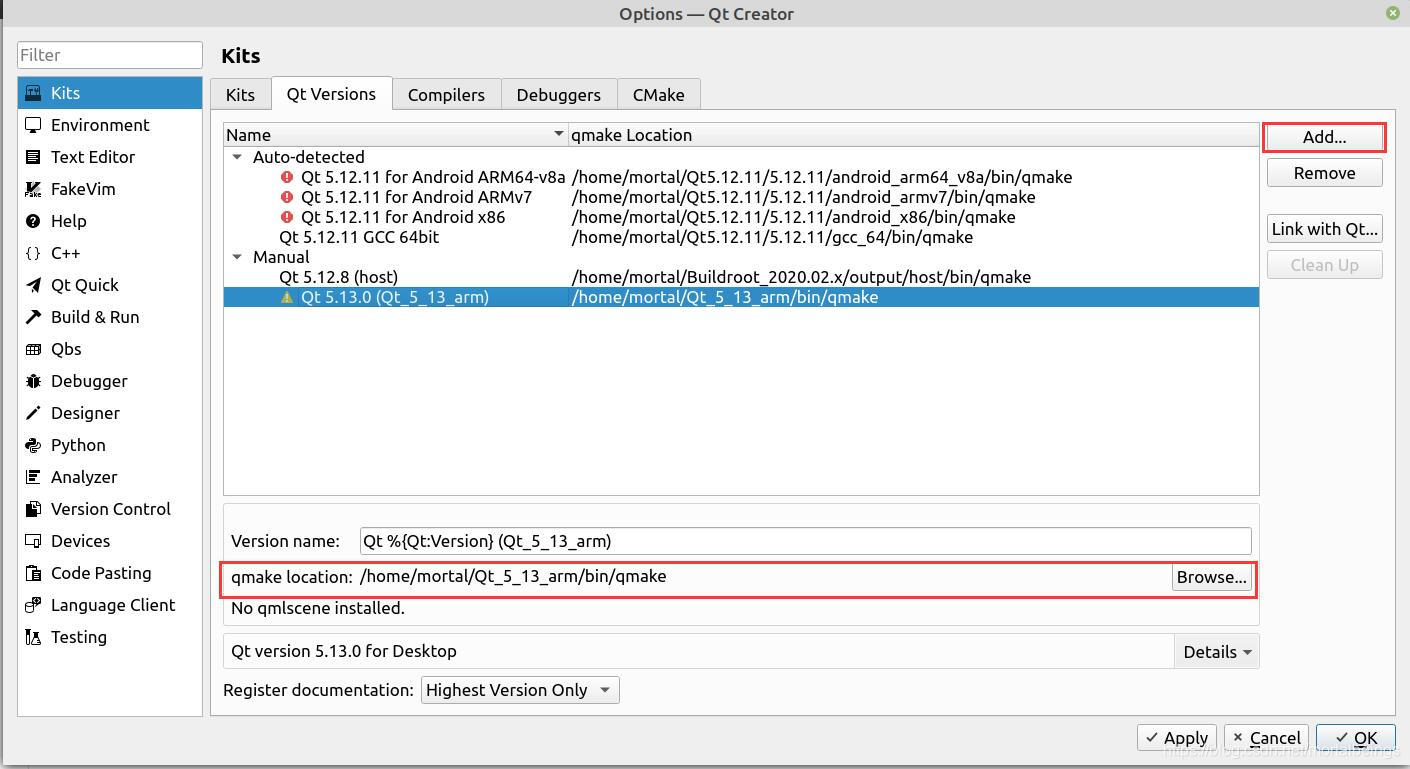Click error icon beside Android ARMv7 entry
This screenshot has width=1410, height=769.
click(x=287, y=197)
